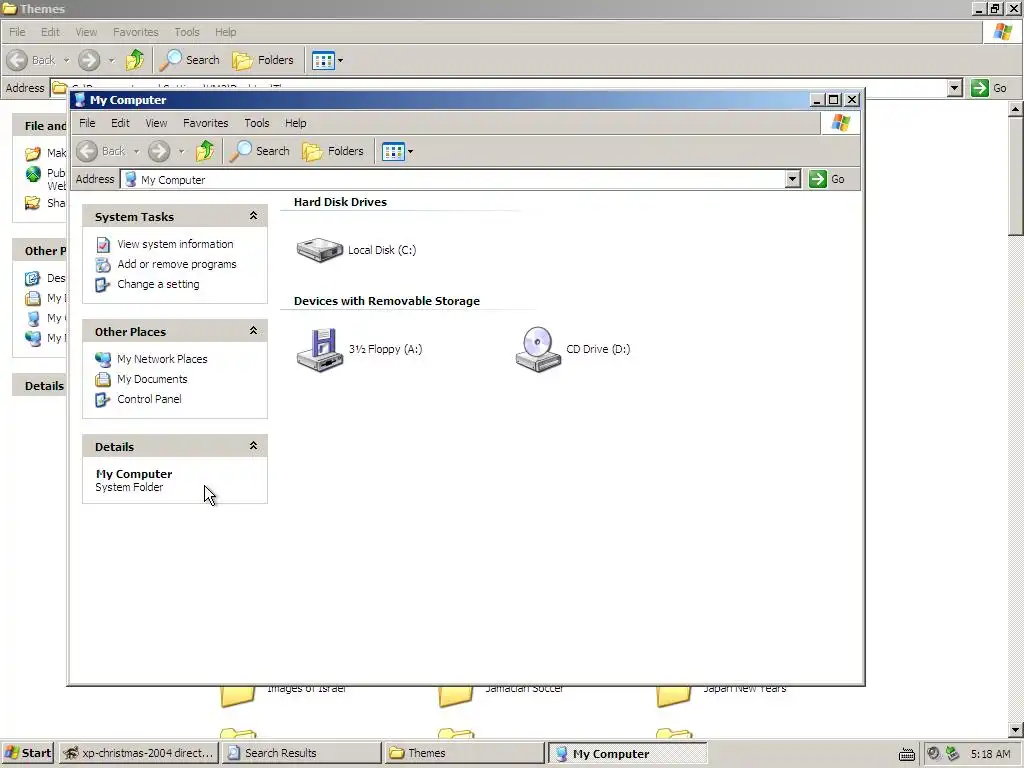Image resolution: width=1024 pixels, height=768 pixels.
Task: Click Back button in Themes window
Action: pyautogui.click(x=31, y=60)
